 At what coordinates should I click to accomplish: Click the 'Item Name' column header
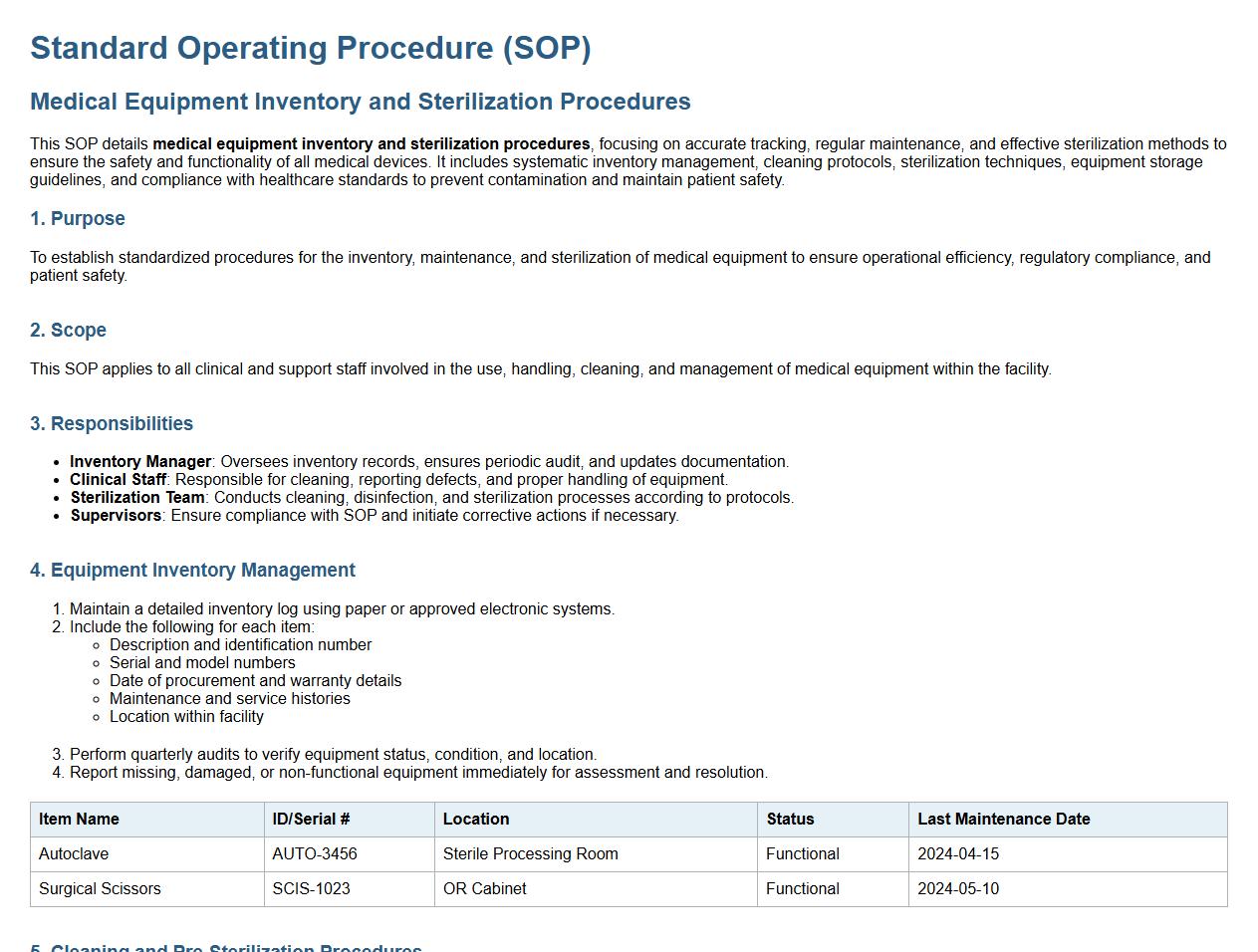[79, 820]
